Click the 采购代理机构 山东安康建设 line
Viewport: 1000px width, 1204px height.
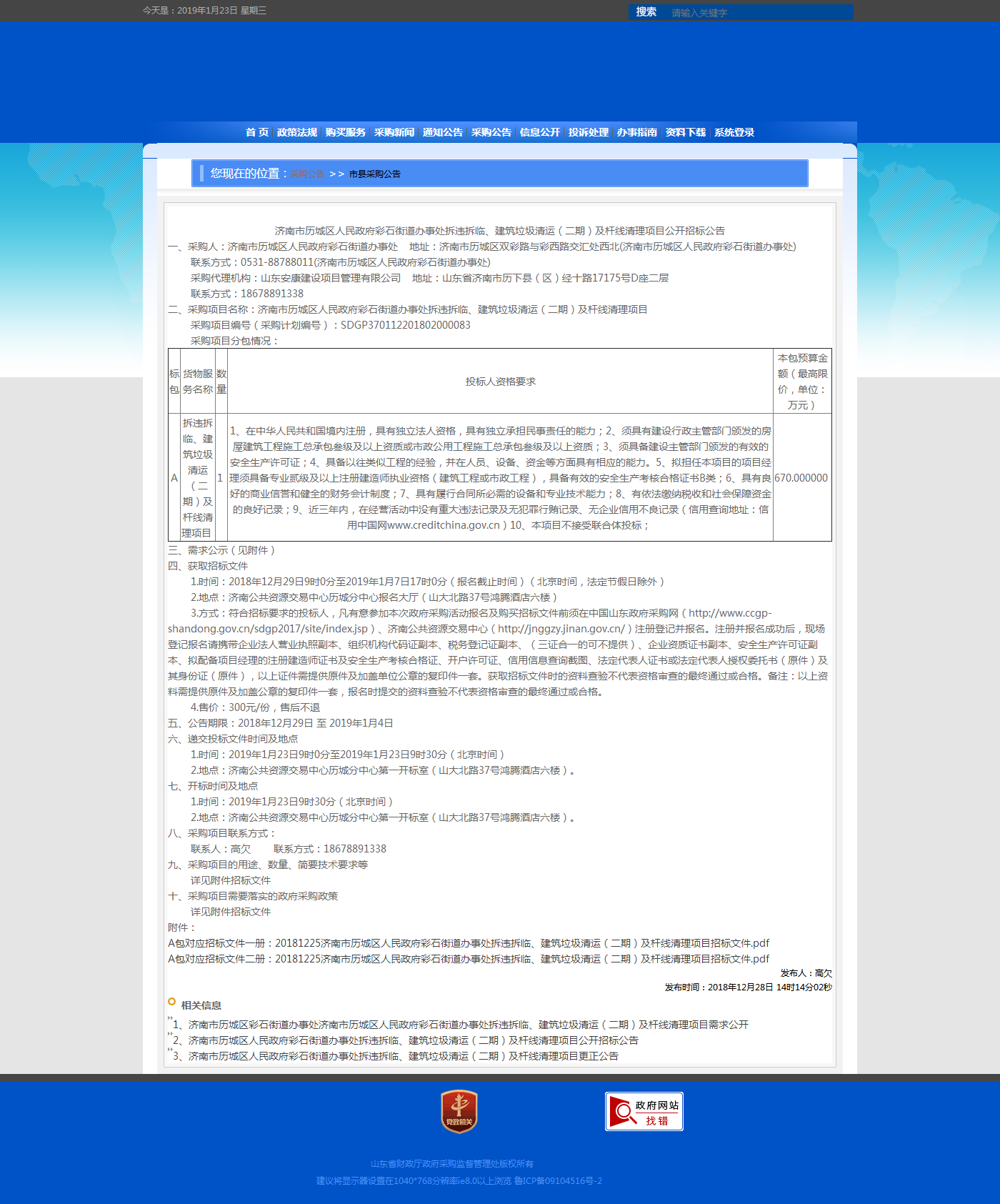point(296,278)
